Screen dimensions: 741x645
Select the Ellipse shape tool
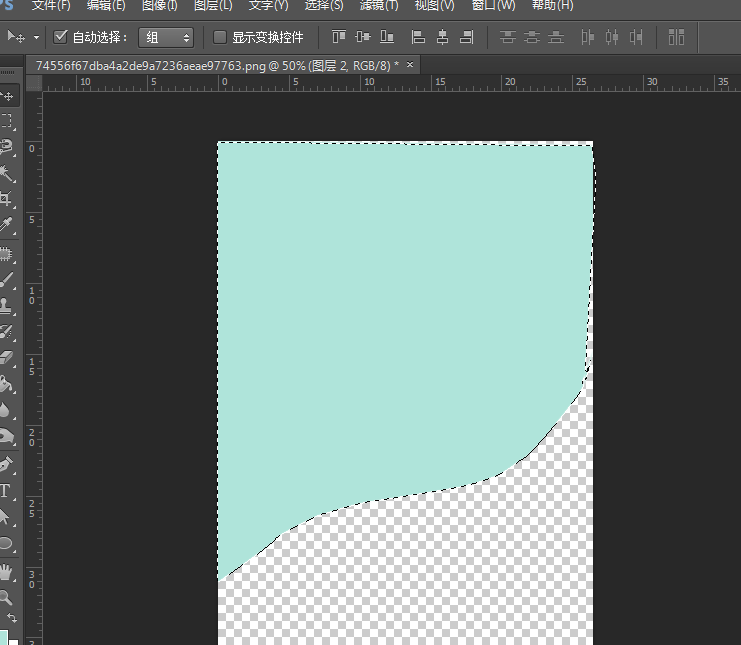(x=7, y=543)
